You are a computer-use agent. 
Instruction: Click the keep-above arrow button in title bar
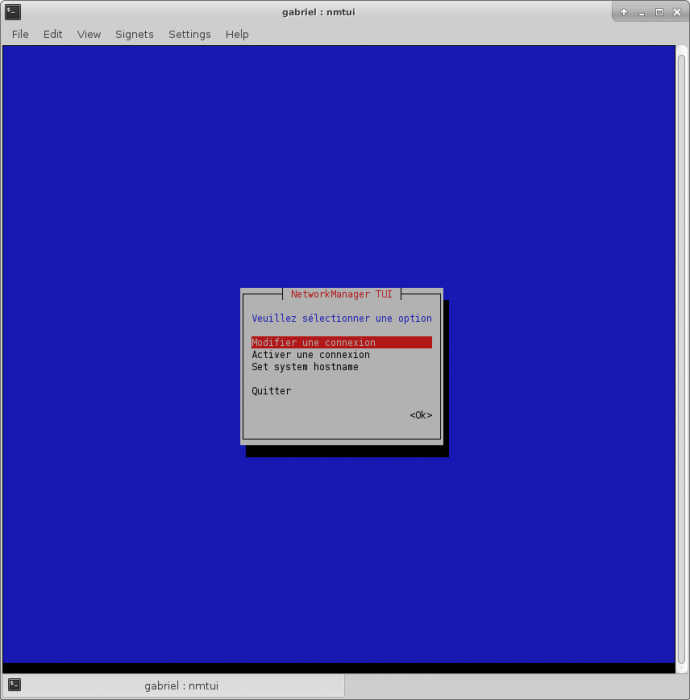pos(624,12)
